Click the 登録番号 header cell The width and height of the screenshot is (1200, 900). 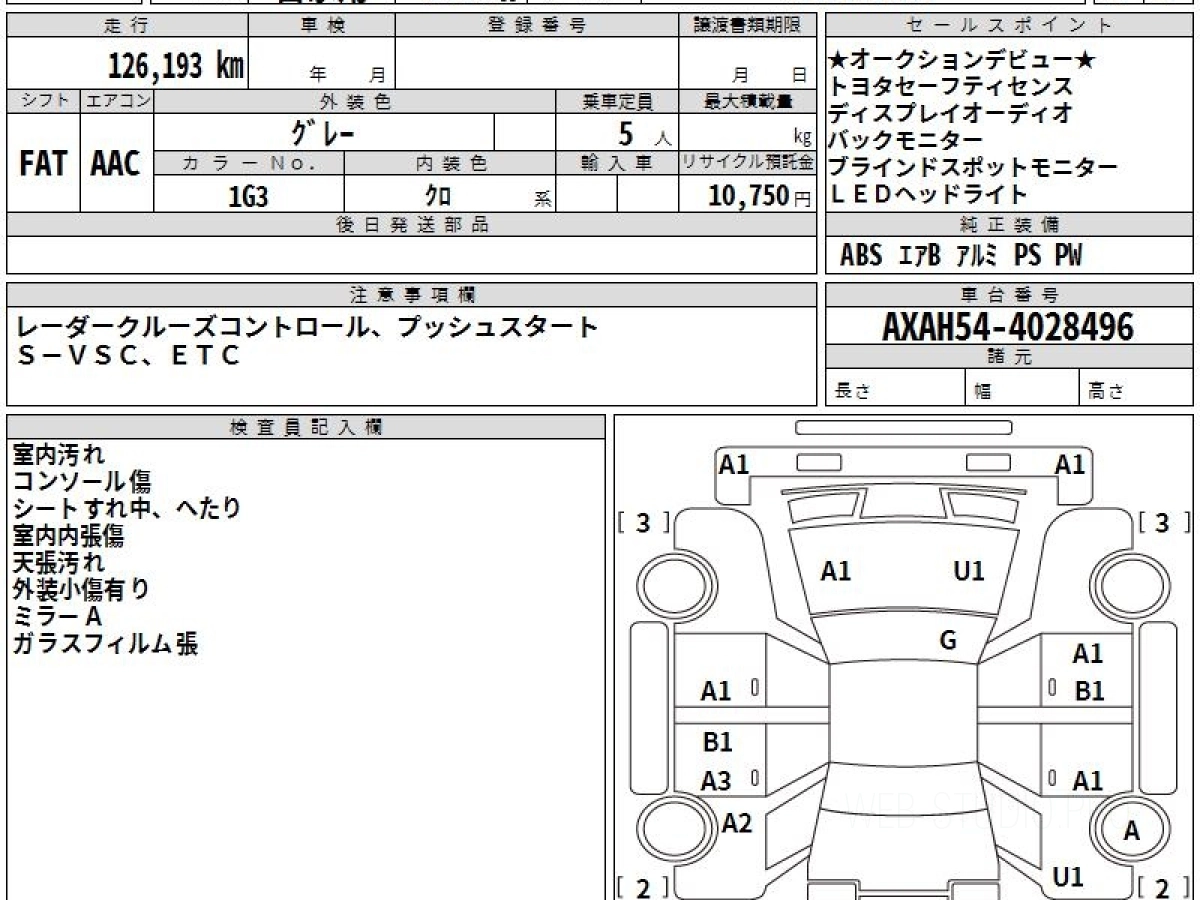coord(536,26)
